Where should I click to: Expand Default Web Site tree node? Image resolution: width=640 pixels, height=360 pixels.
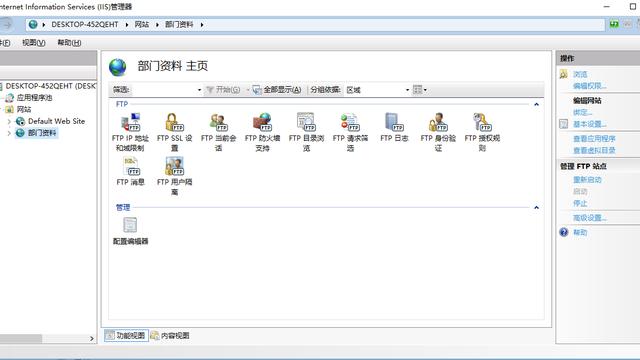tap(9, 121)
